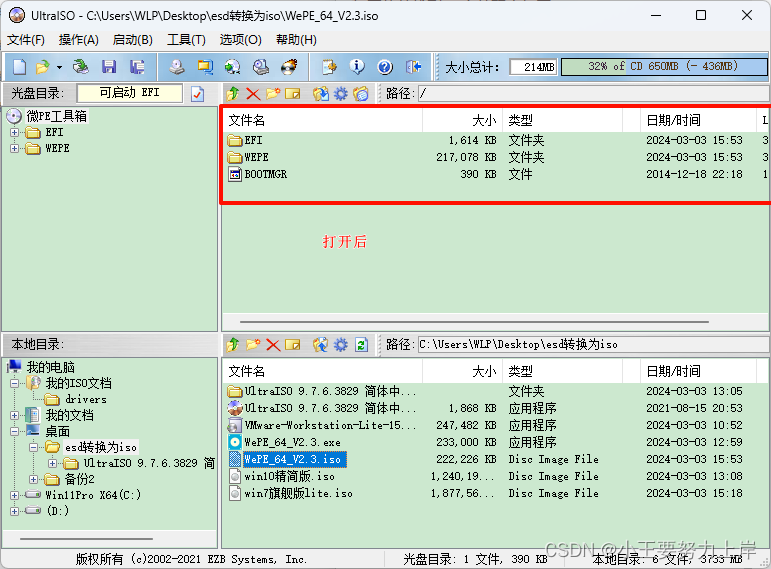This screenshot has width=771, height=569.
Task: Click the 32% of CD 650MB capacity bar
Action: 664,66
